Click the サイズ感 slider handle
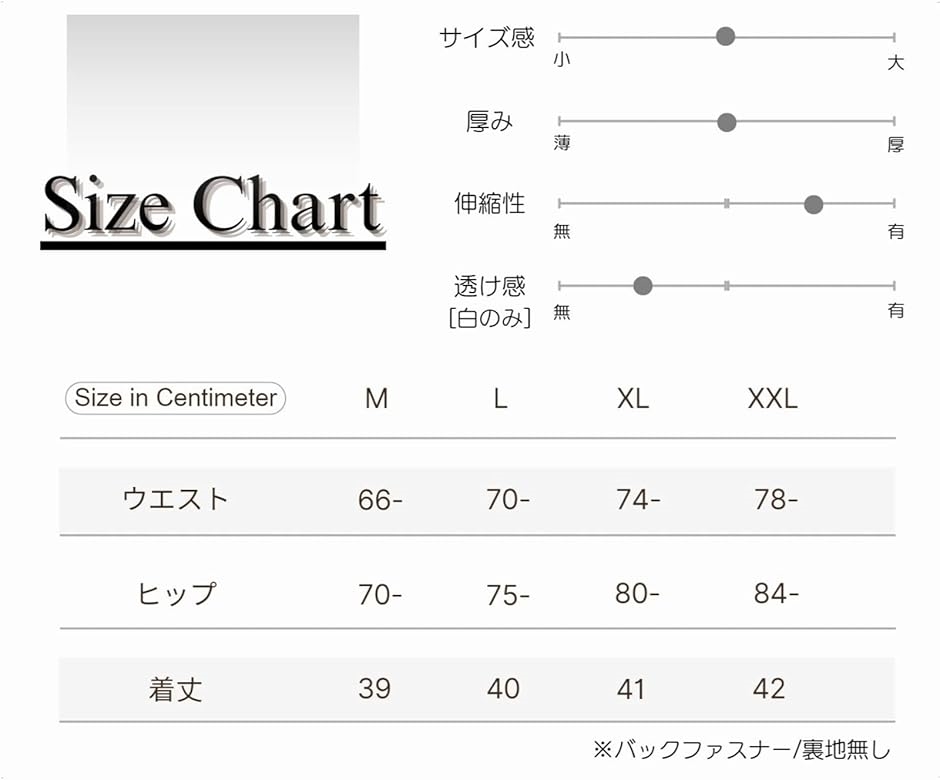 click(726, 37)
